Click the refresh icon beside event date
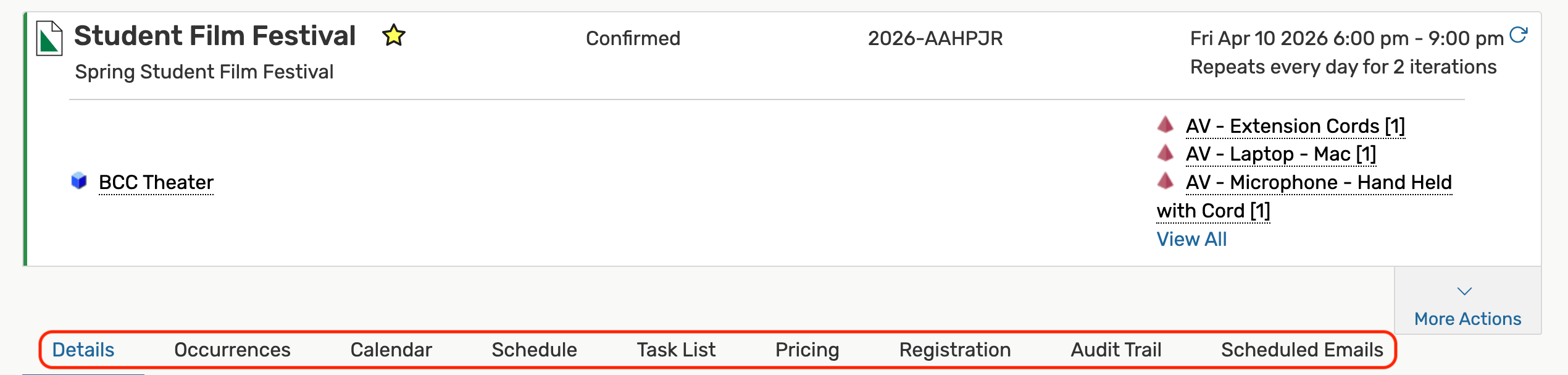The height and width of the screenshot is (375, 1568). point(1518,35)
